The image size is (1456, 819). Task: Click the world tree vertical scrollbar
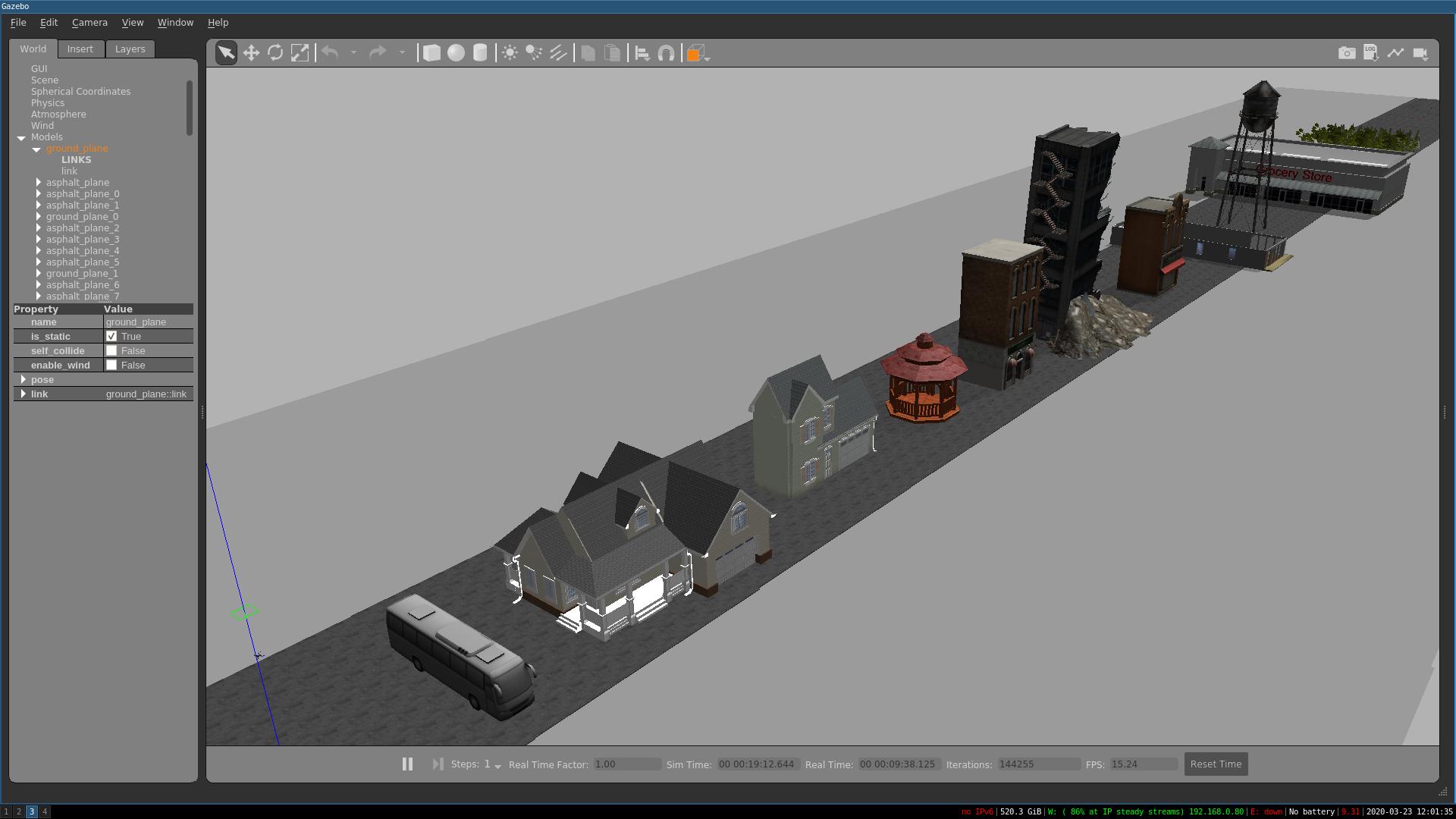[189, 108]
